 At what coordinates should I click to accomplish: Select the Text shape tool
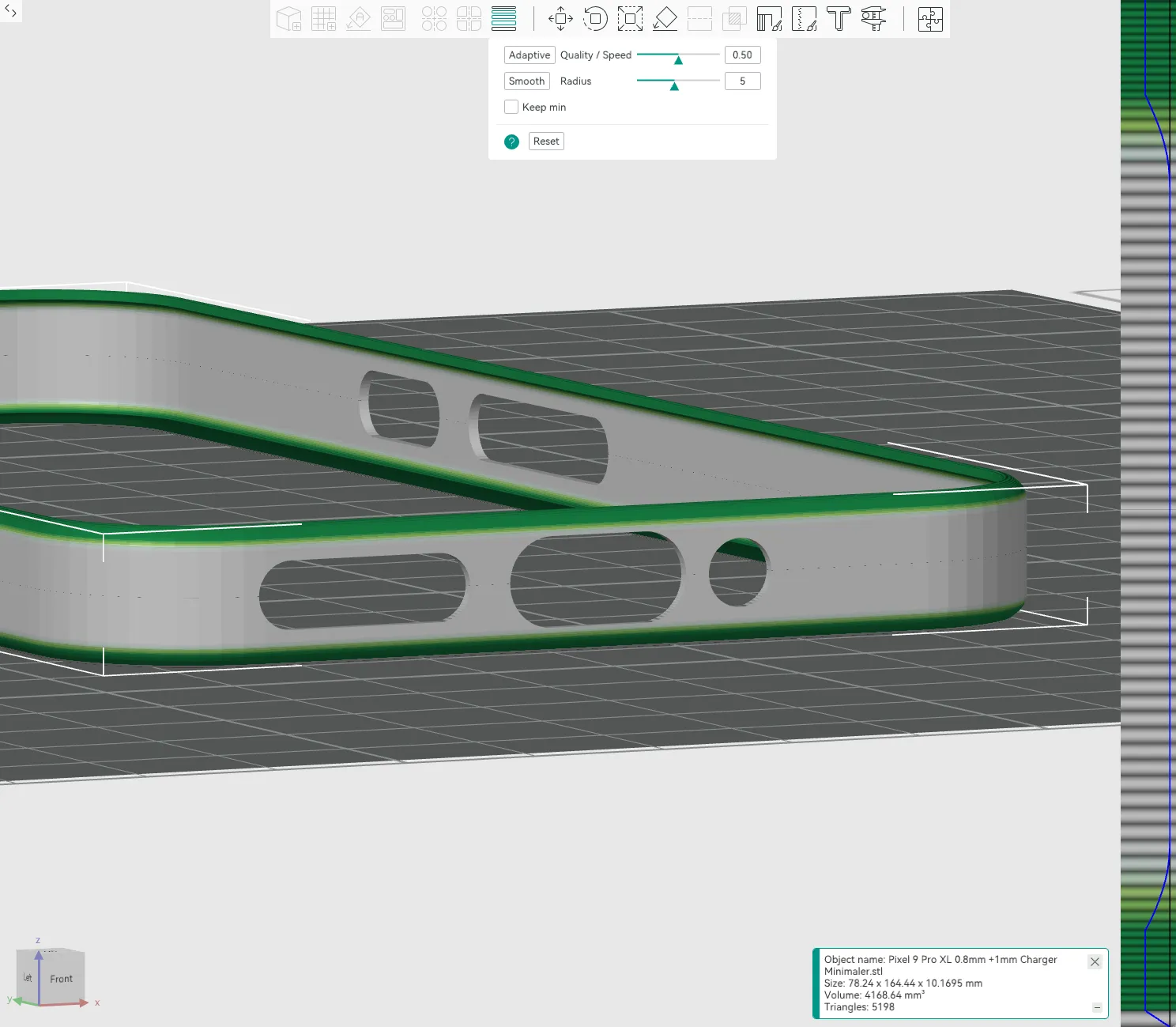[839, 19]
